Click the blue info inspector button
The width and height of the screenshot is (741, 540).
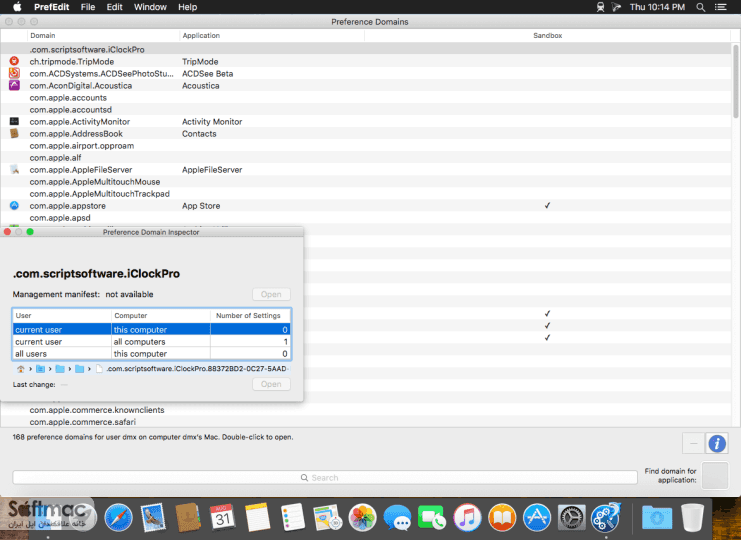[x=716, y=443]
